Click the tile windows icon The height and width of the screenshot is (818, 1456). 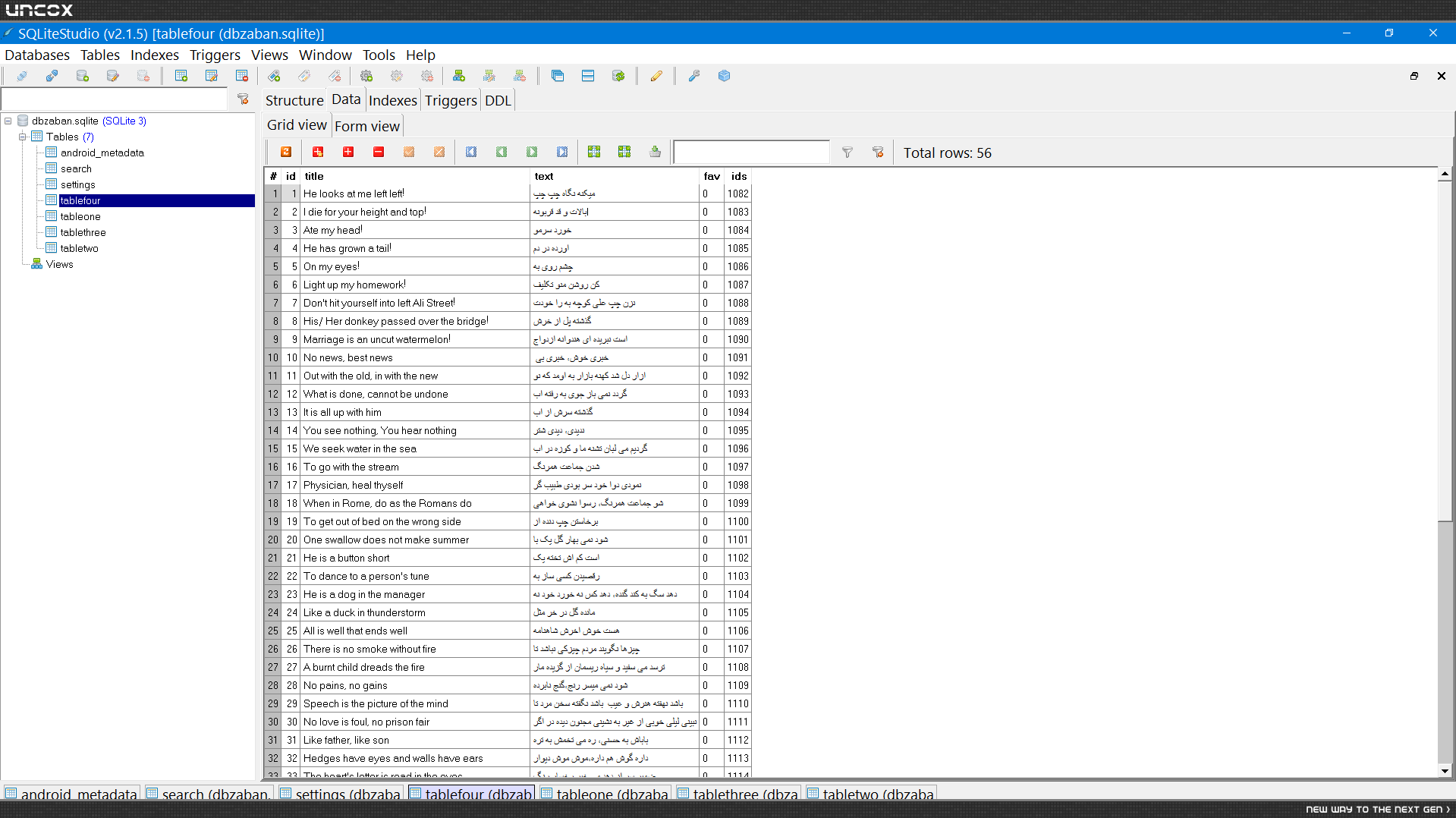point(588,76)
